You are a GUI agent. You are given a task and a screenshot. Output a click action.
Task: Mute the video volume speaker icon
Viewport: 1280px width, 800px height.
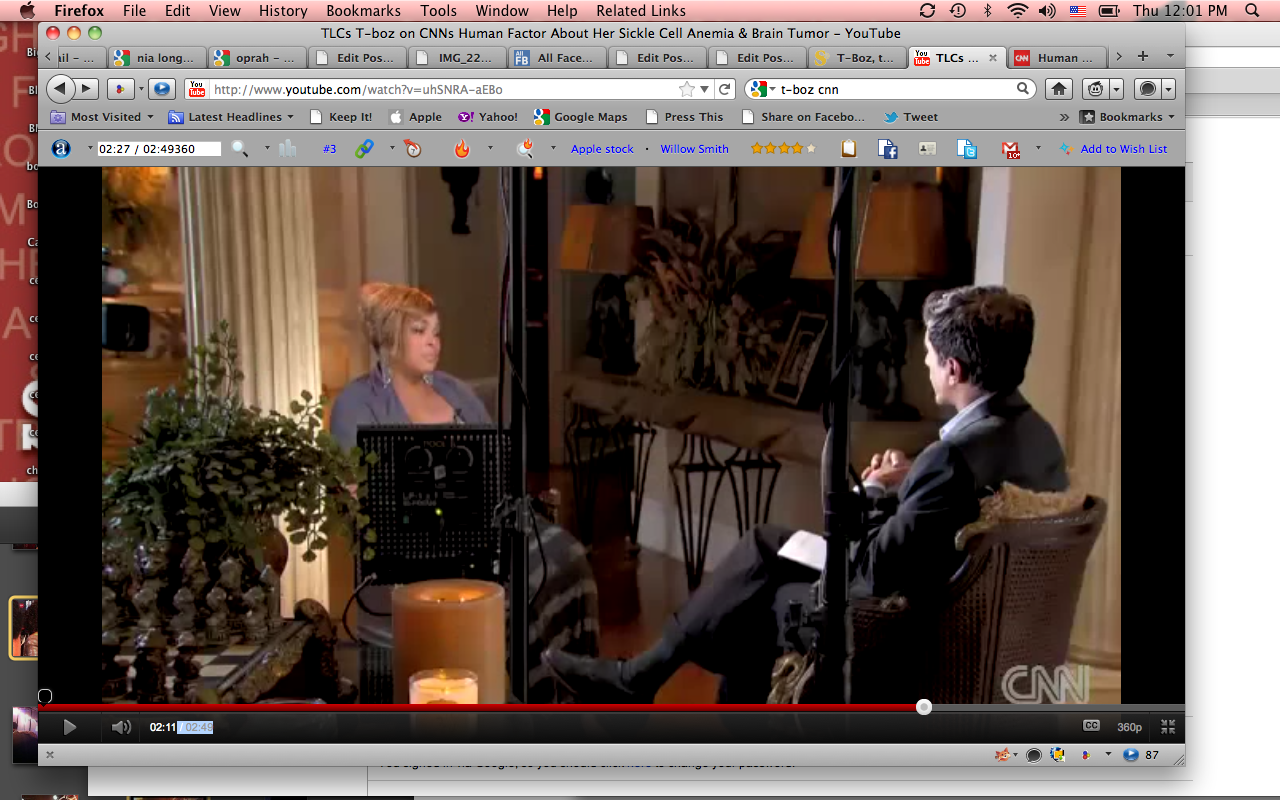(121, 727)
